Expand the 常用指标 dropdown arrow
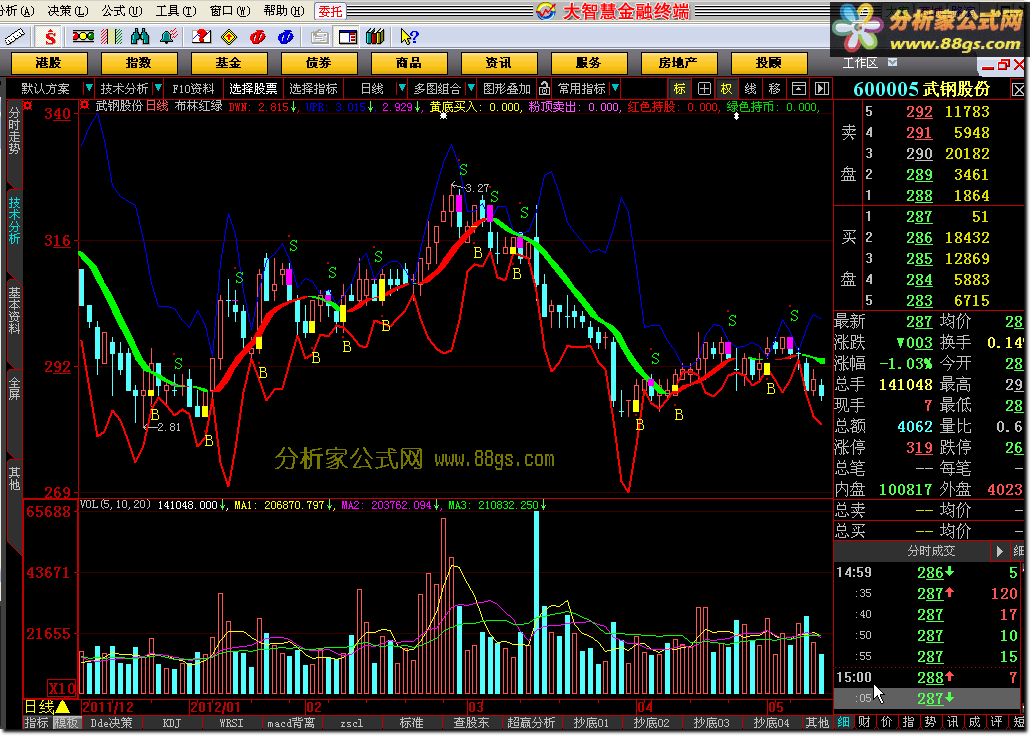Screen dimensions: 1032x736 (615, 88)
